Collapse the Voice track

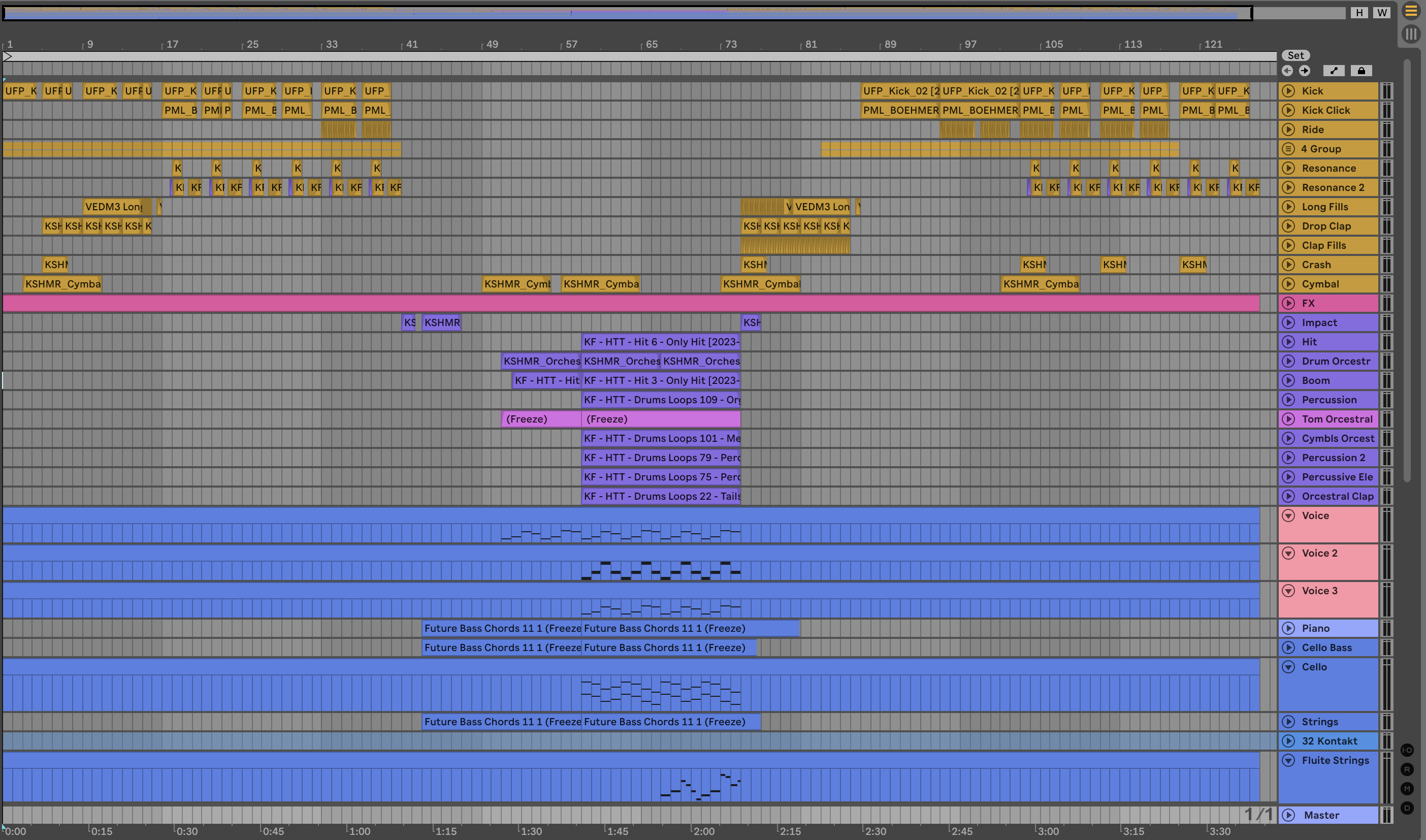pyautogui.click(x=1288, y=515)
